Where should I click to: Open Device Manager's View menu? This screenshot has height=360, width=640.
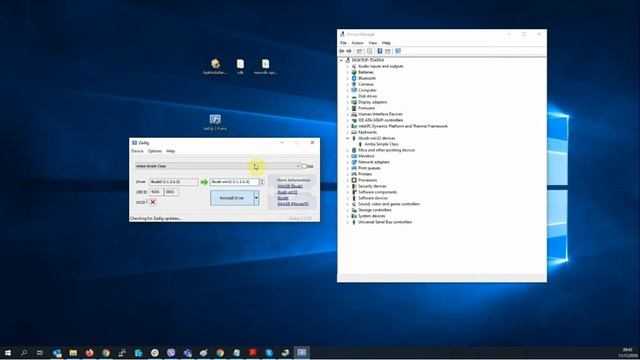pyautogui.click(x=373, y=43)
